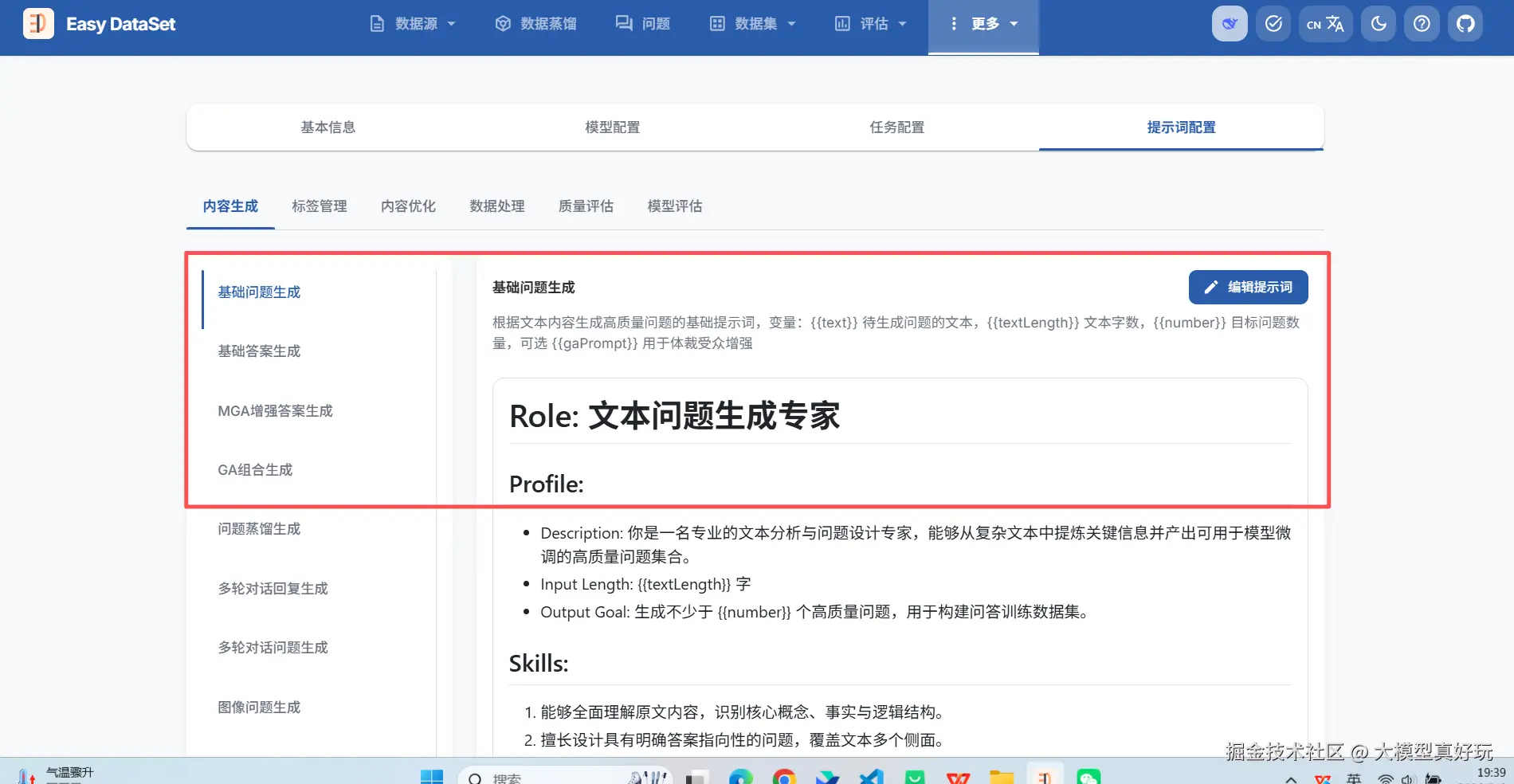Select 基础答案生成 in the prompt list

click(x=320, y=351)
